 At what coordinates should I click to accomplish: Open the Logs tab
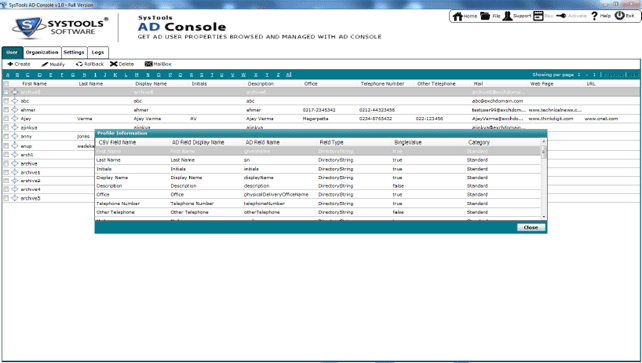(97, 52)
